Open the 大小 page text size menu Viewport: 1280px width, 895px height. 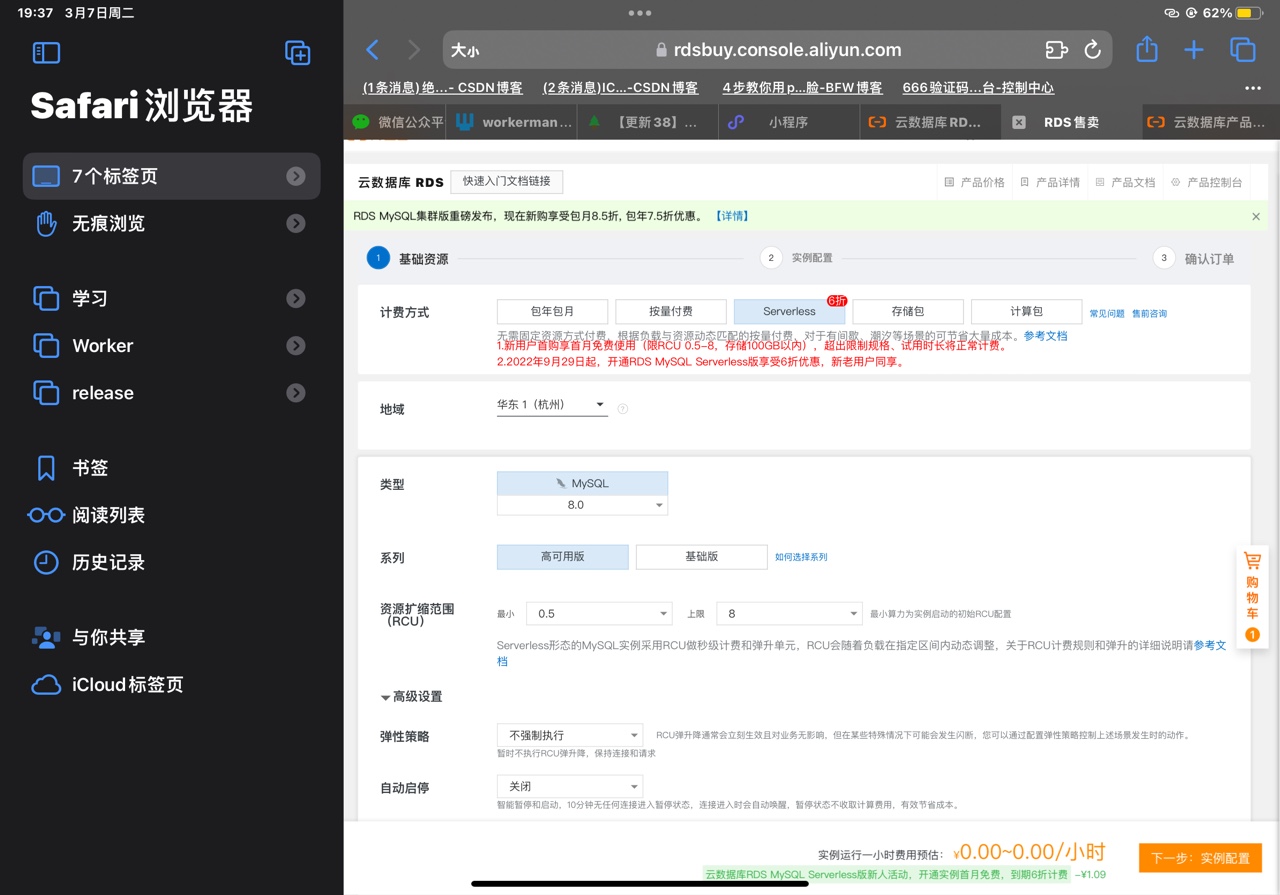pyautogui.click(x=465, y=50)
